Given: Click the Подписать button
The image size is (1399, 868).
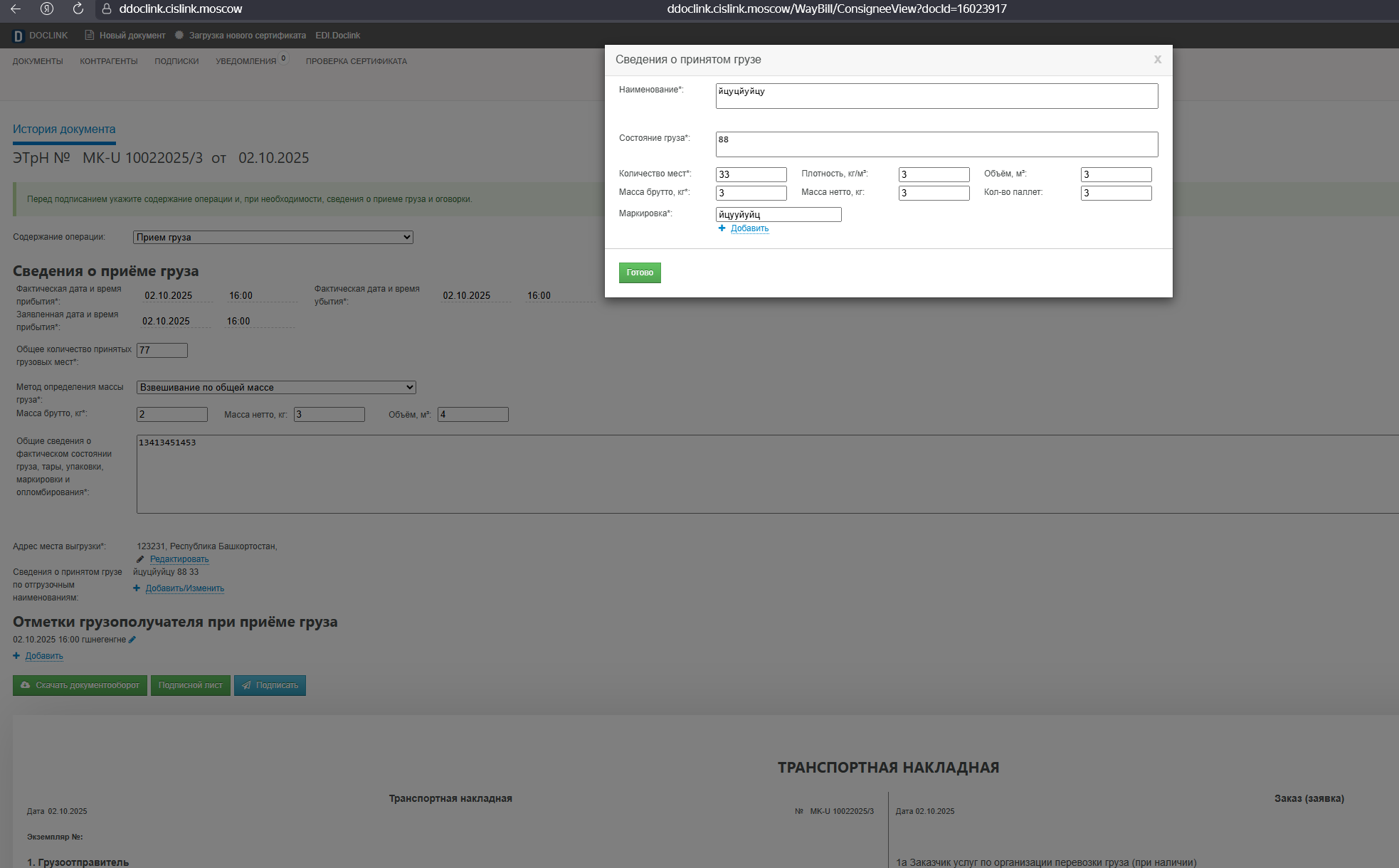Looking at the screenshot, I should coord(270,686).
